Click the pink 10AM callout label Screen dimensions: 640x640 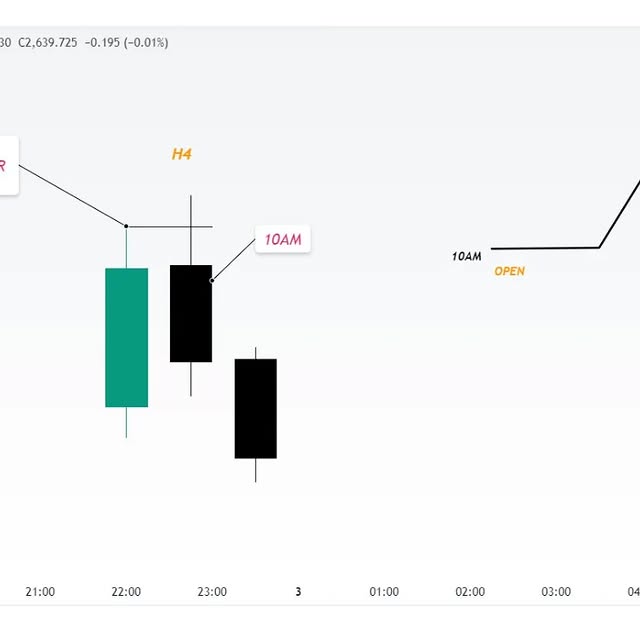click(283, 240)
